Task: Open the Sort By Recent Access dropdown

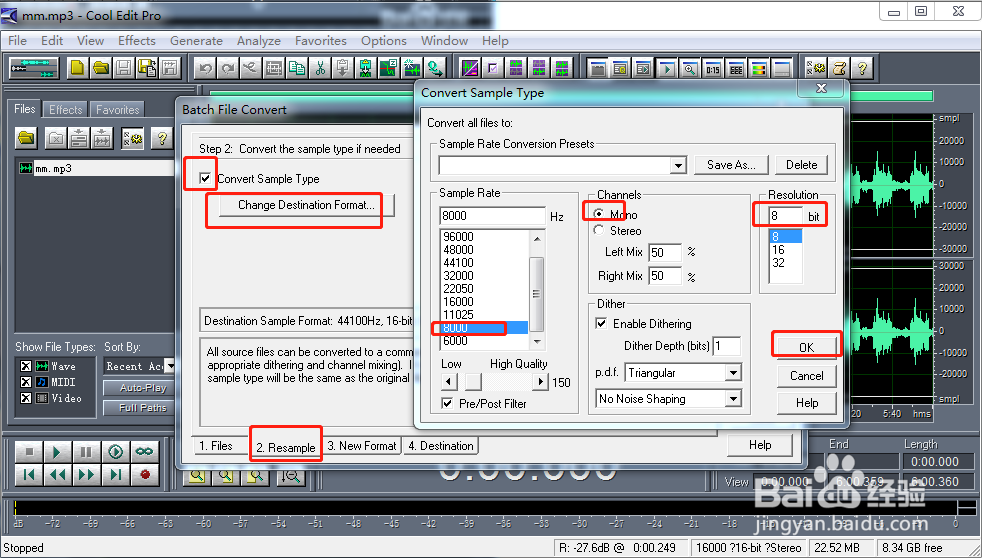Action: pos(169,366)
